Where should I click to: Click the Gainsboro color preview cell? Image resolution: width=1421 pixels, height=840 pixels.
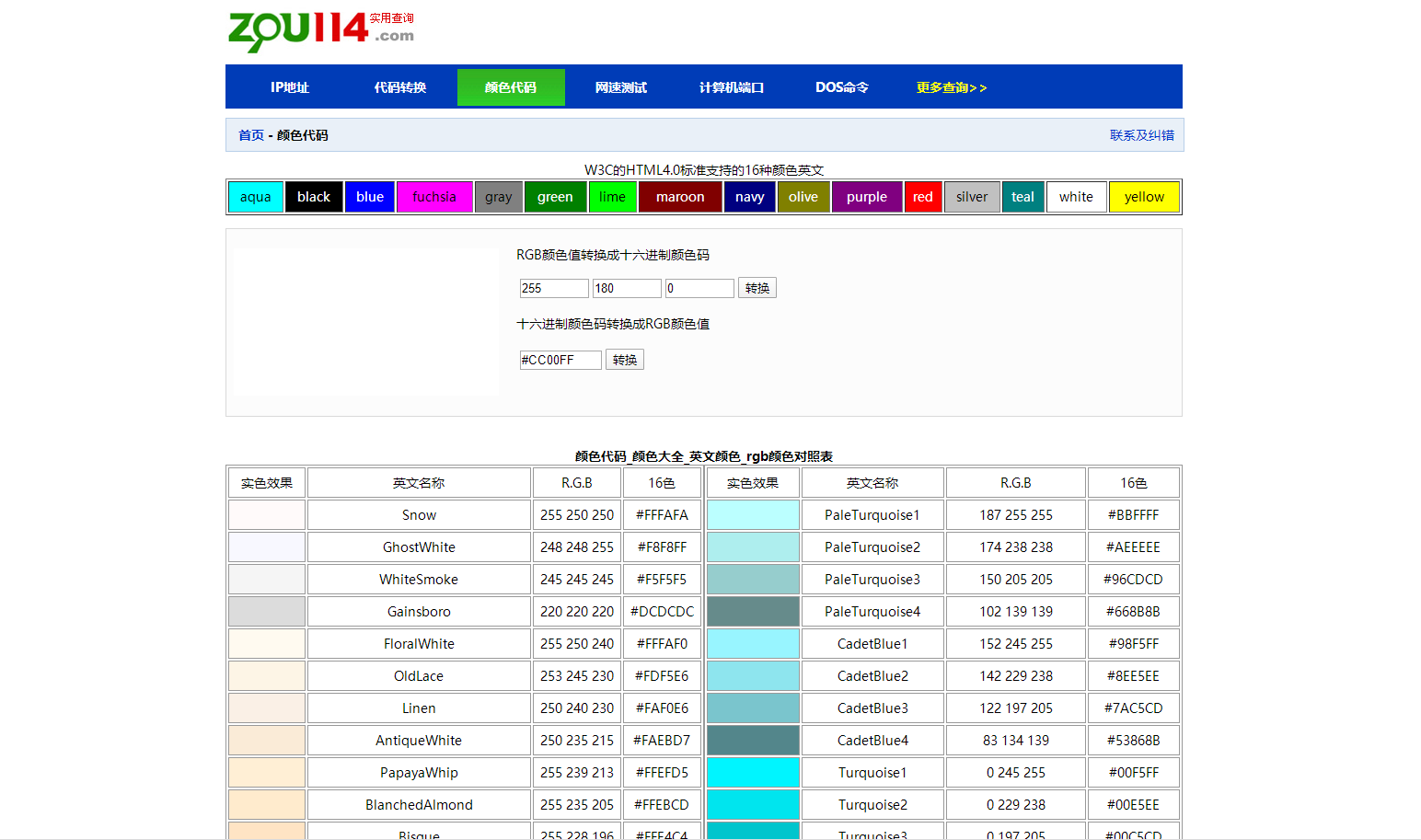267,612
